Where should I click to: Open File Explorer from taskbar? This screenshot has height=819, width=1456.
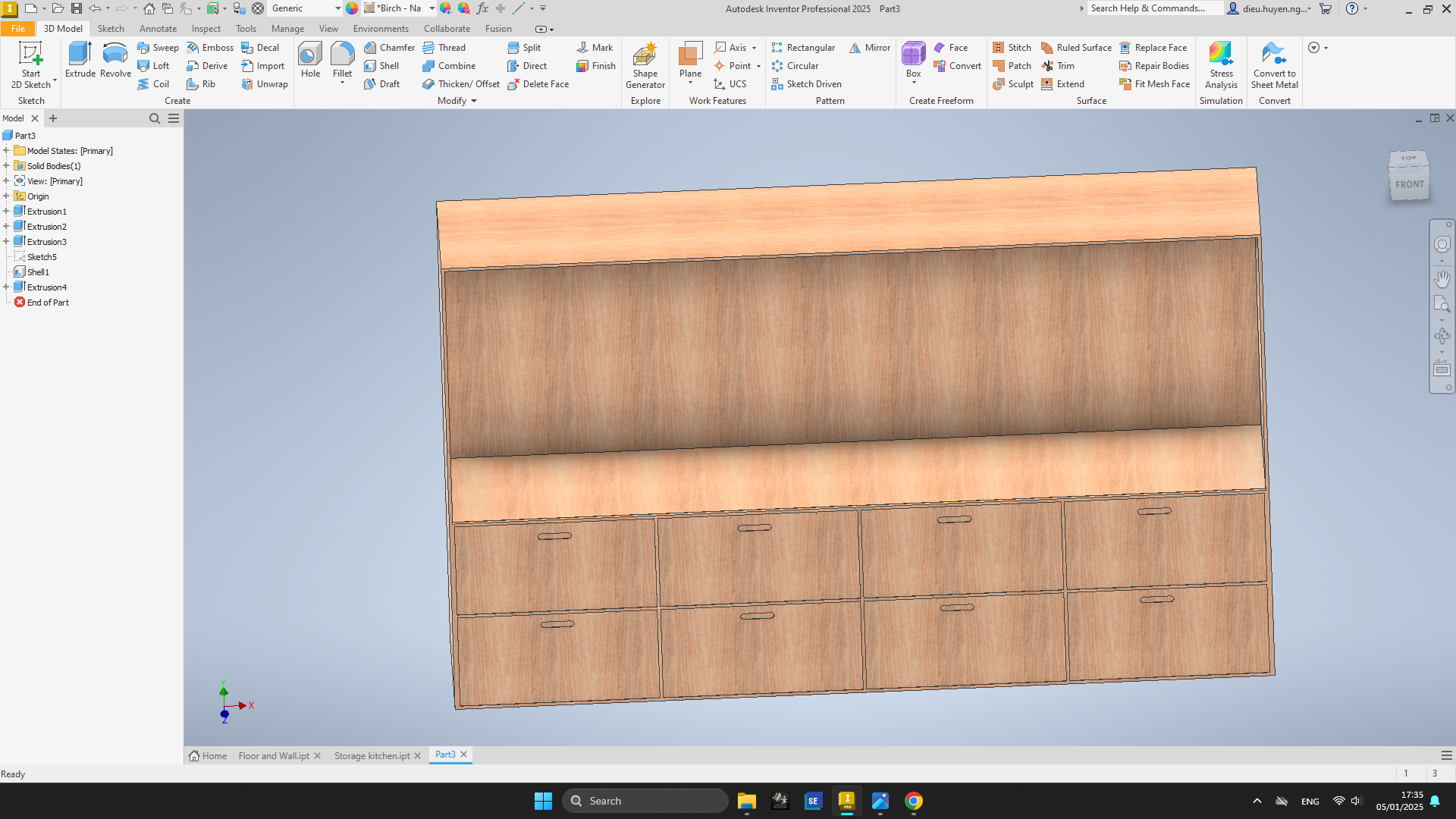point(746,801)
